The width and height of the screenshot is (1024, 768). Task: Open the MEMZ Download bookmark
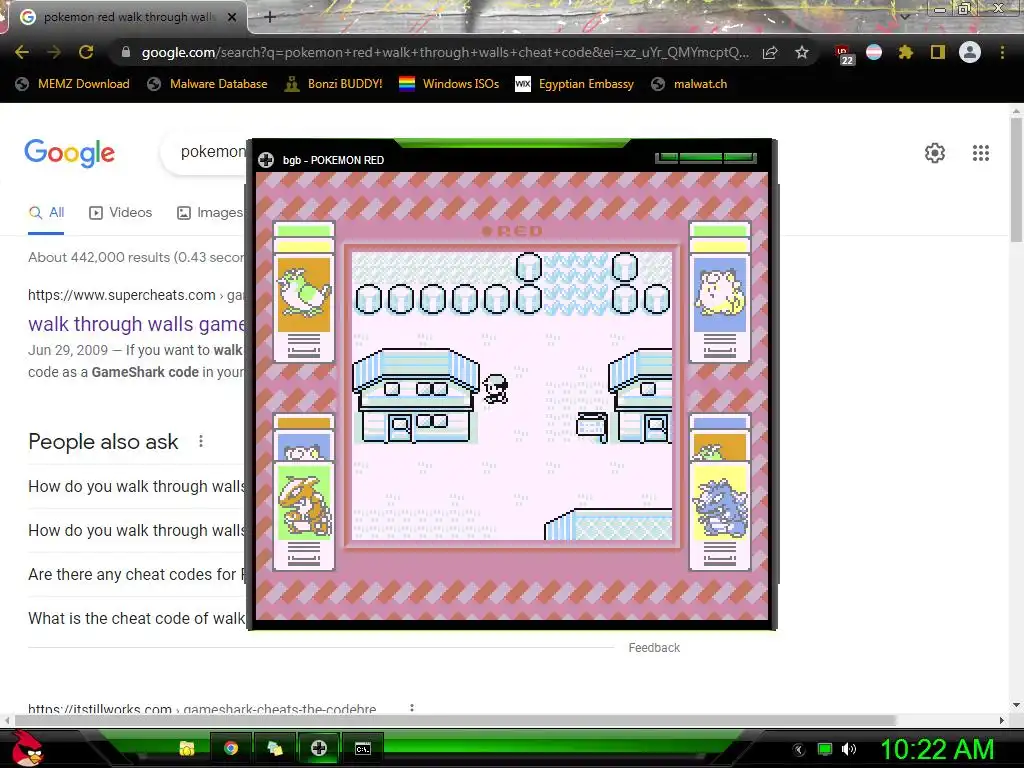pyautogui.click(x=72, y=84)
